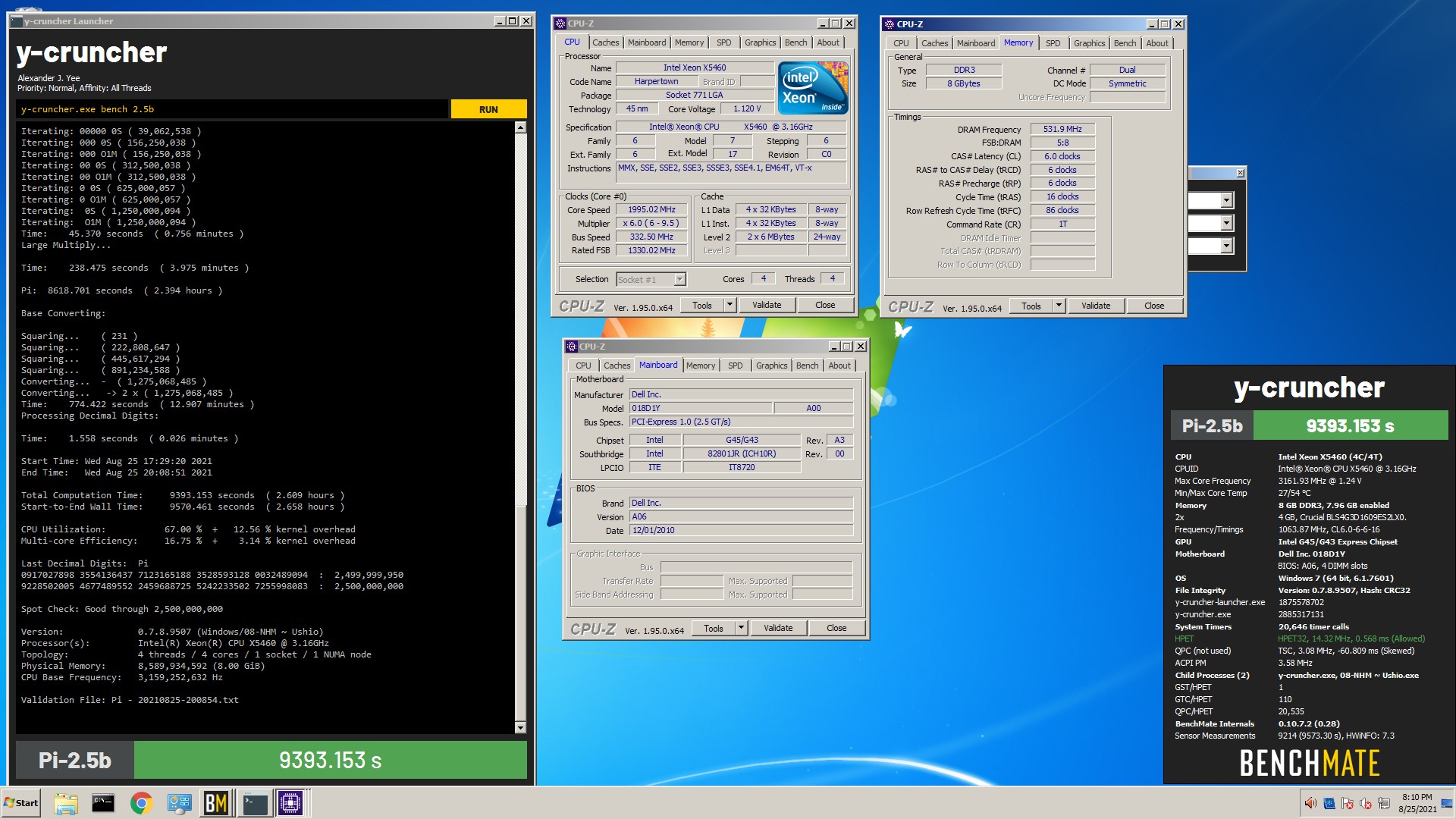Open Mainboard tab in the CPU window
This screenshot has height=819, width=1456.
(x=647, y=42)
